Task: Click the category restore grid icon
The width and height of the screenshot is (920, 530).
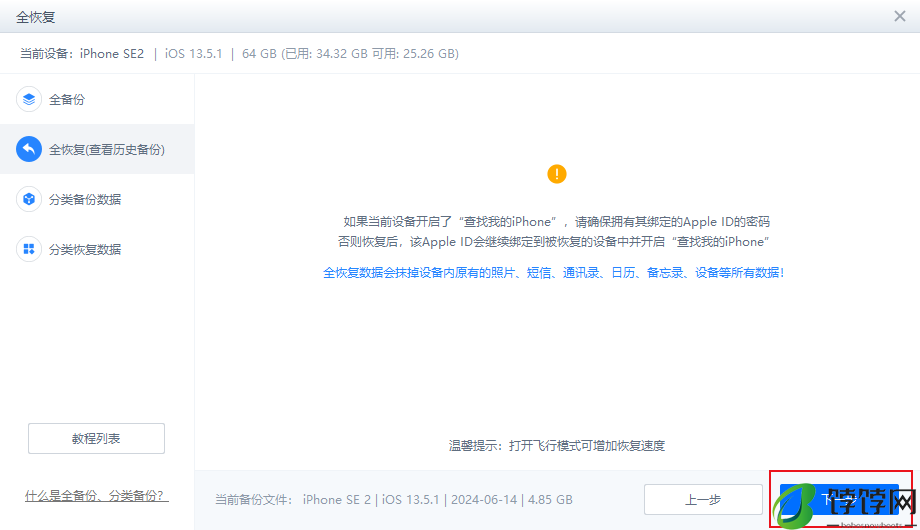Action: pyautogui.click(x=29, y=249)
